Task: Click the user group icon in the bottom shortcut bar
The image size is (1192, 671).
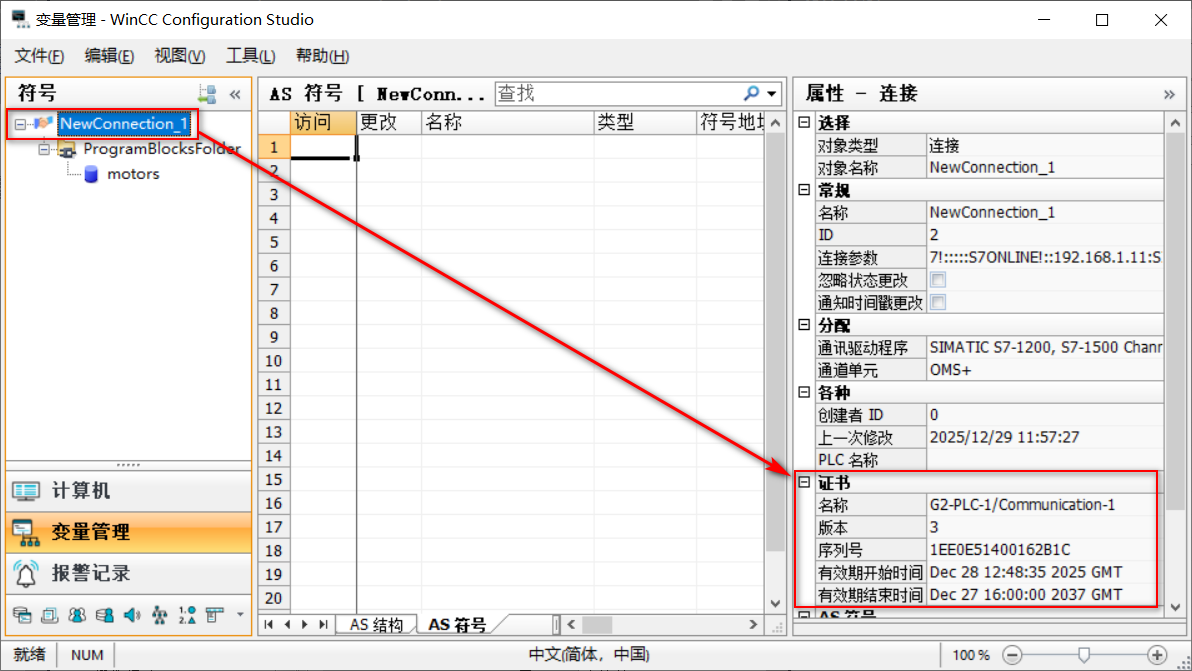Action: tap(77, 615)
